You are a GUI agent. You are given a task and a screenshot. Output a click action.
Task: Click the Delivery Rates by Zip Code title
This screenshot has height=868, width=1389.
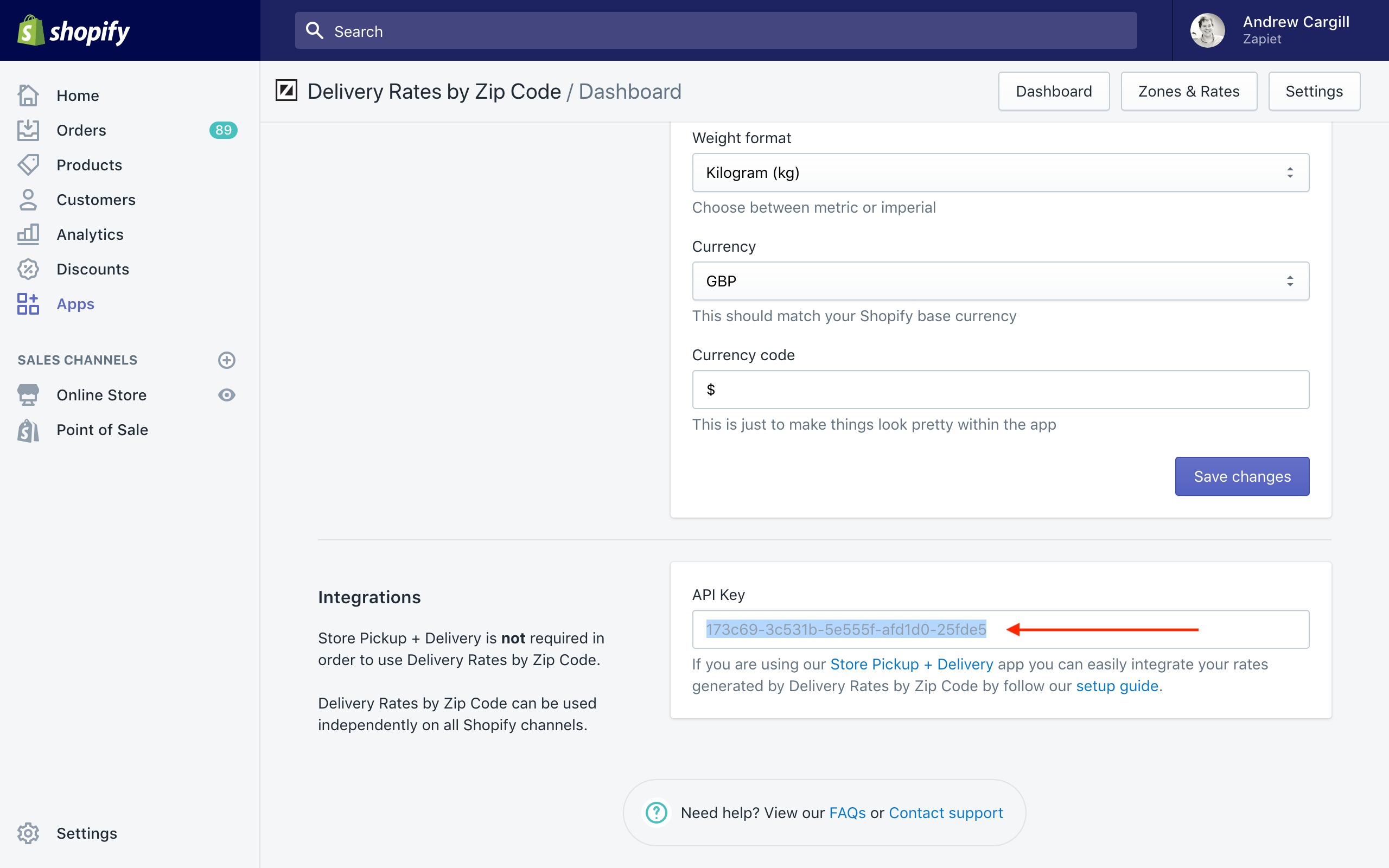tap(434, 91)
